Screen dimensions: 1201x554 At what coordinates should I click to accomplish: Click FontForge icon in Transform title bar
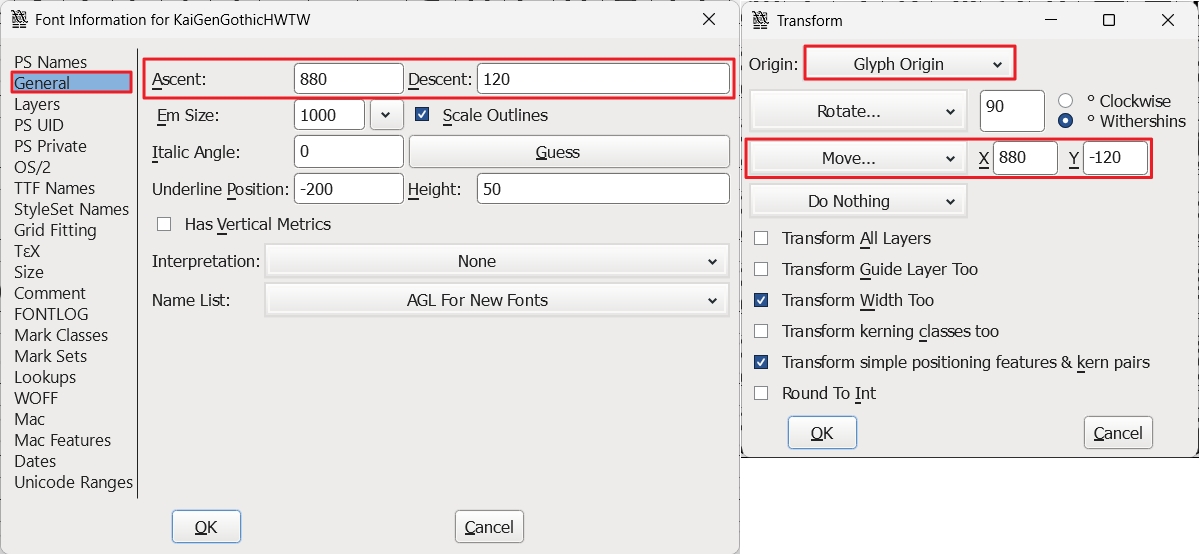click(x=760, y=20)
